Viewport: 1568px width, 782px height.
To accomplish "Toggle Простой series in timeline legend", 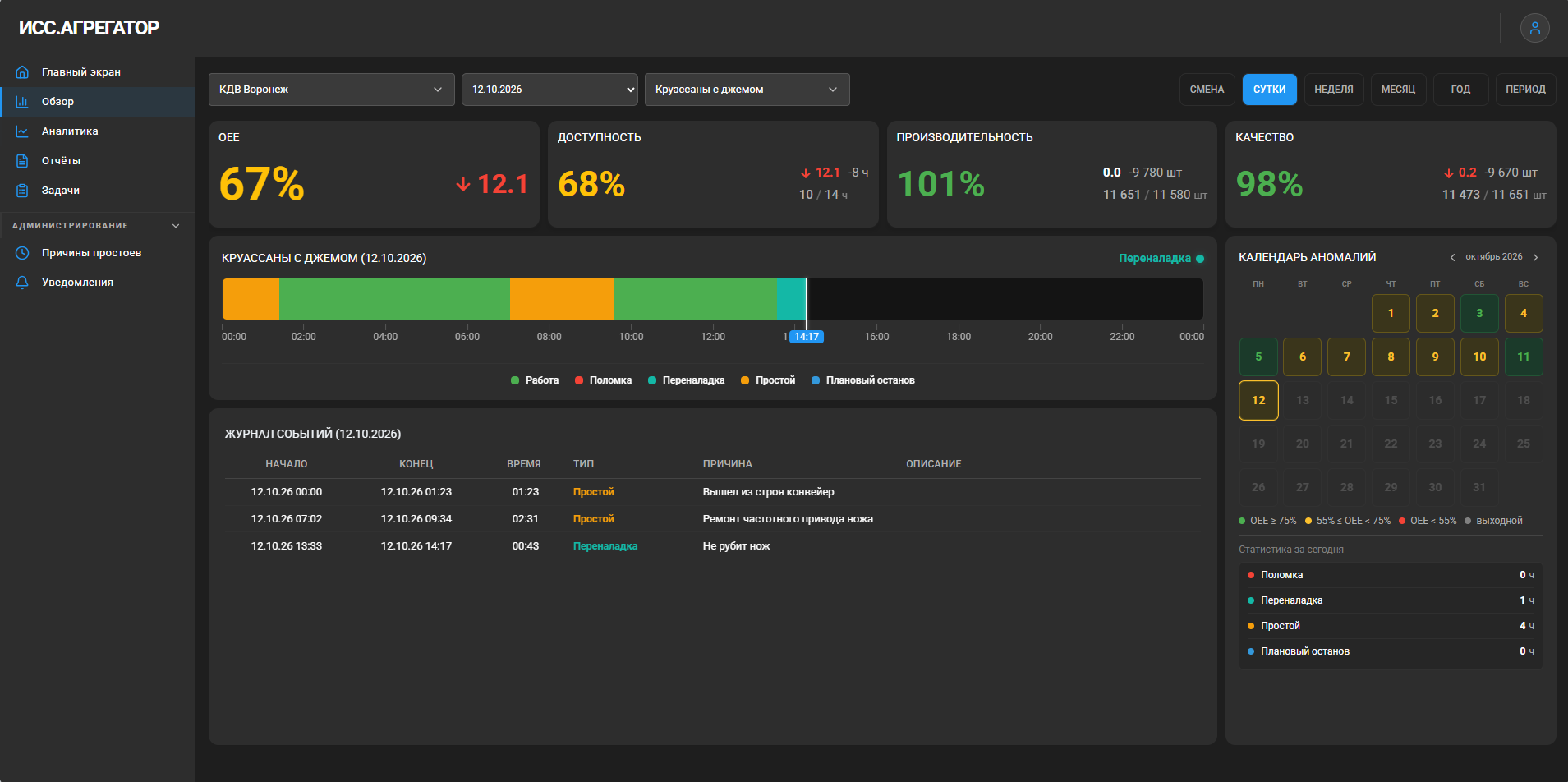I will [768, 380].
